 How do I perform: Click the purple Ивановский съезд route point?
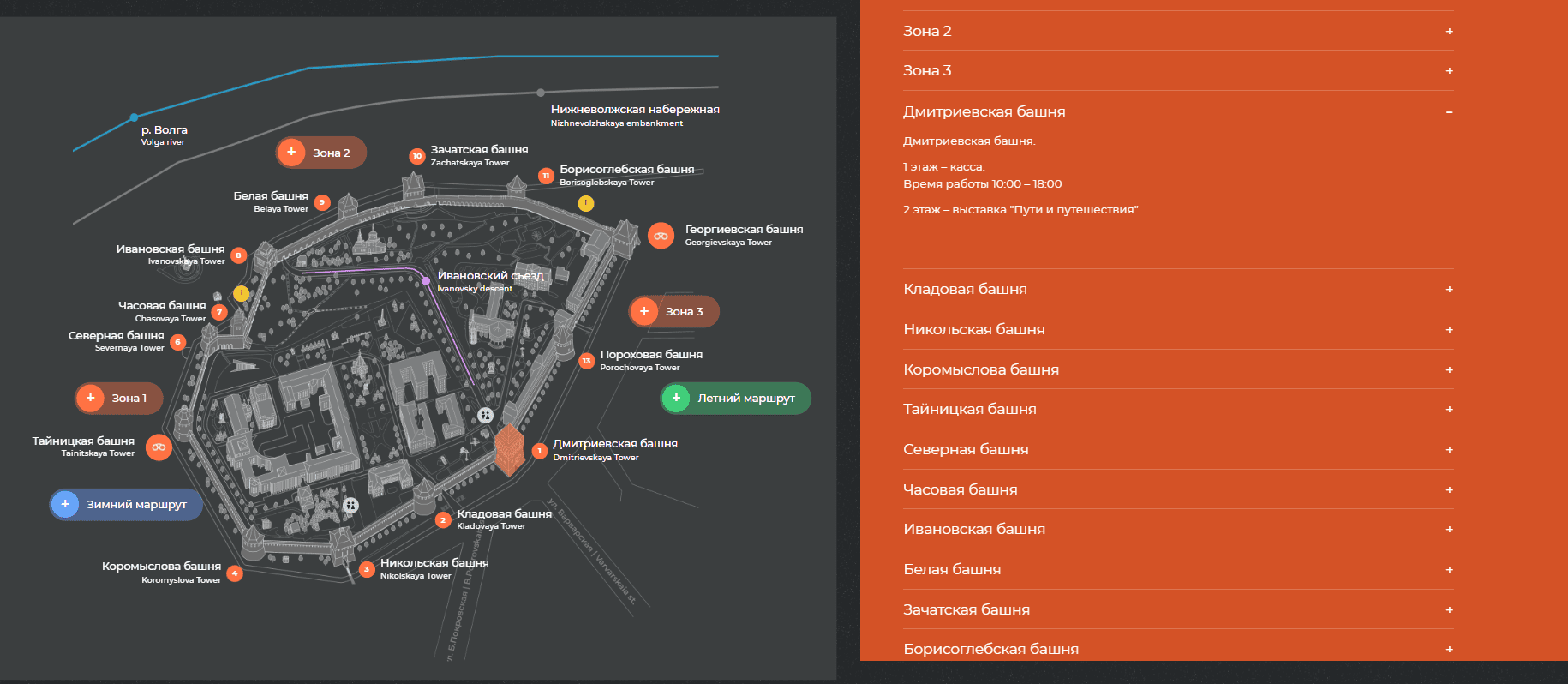pos(426,280)
